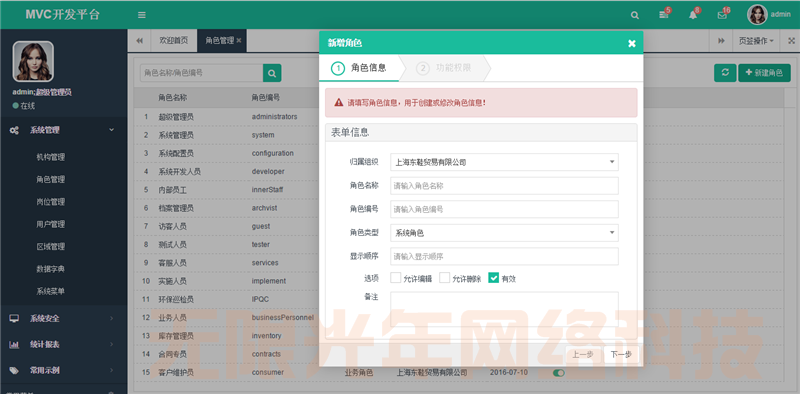Open the 页签操作 dropdown
Viewport: 800px width, 394px height.
pyautogui.click(x=756, y=41)
